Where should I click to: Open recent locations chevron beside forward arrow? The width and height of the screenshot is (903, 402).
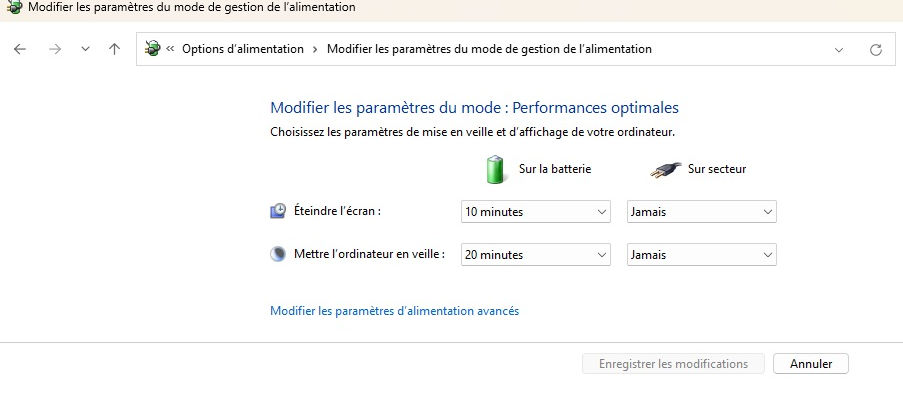(85, 50)
